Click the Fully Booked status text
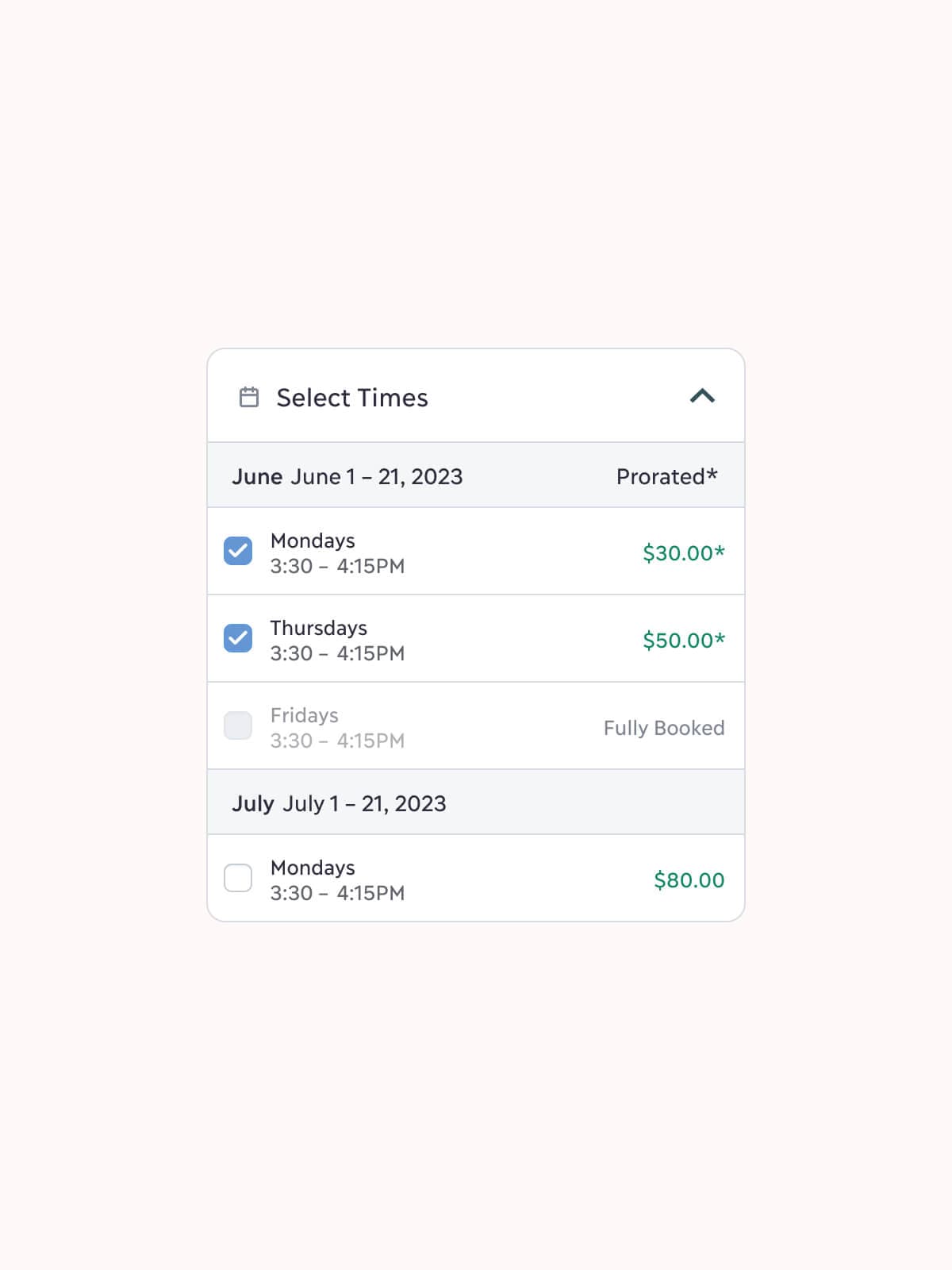Screen dimensions: 952x1270 click(664, 728)
